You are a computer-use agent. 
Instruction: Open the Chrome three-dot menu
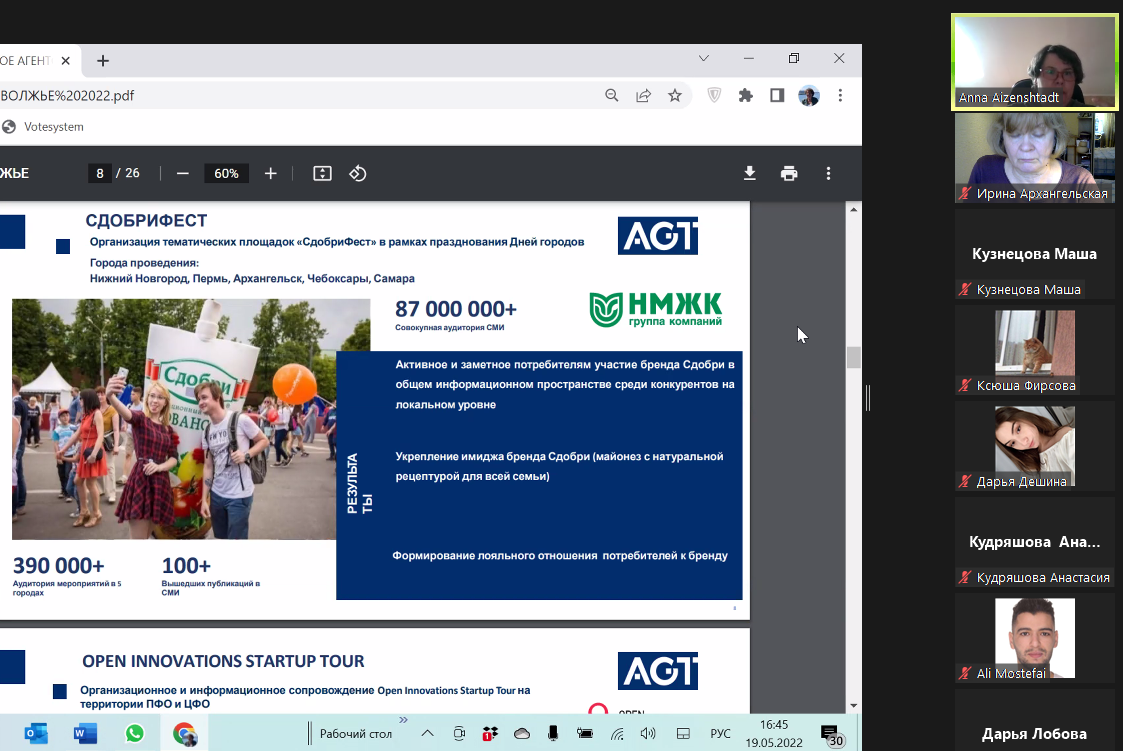click(840, 95)
